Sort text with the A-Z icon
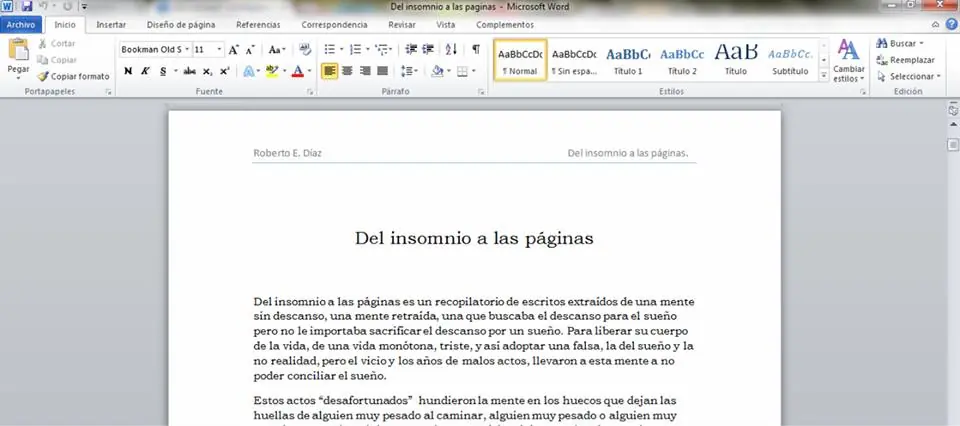The height and width of the screenshot is (426, 960). tap(451, 49)
